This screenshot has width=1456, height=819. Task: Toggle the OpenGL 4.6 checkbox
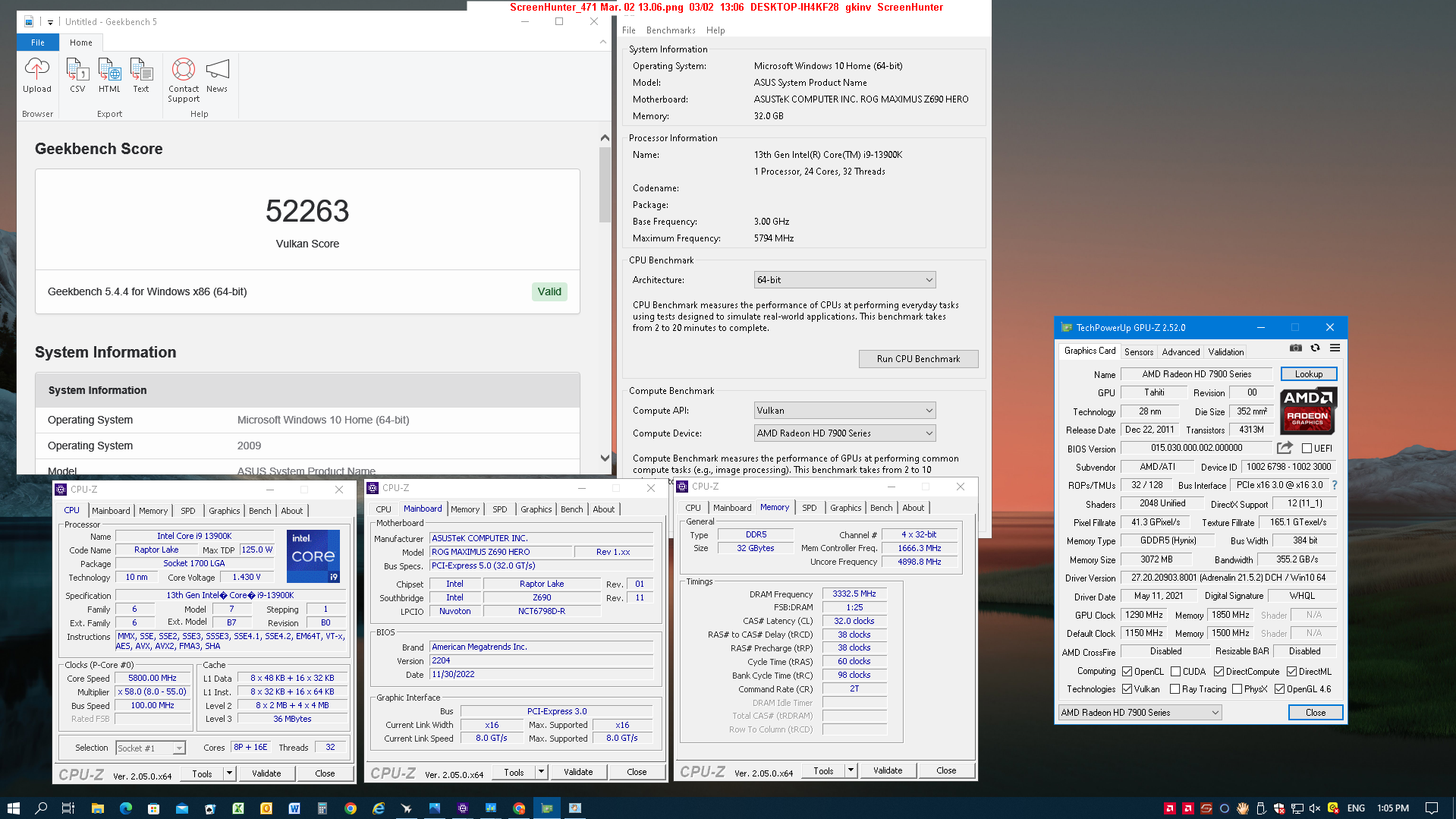(x=1279, y=689)
